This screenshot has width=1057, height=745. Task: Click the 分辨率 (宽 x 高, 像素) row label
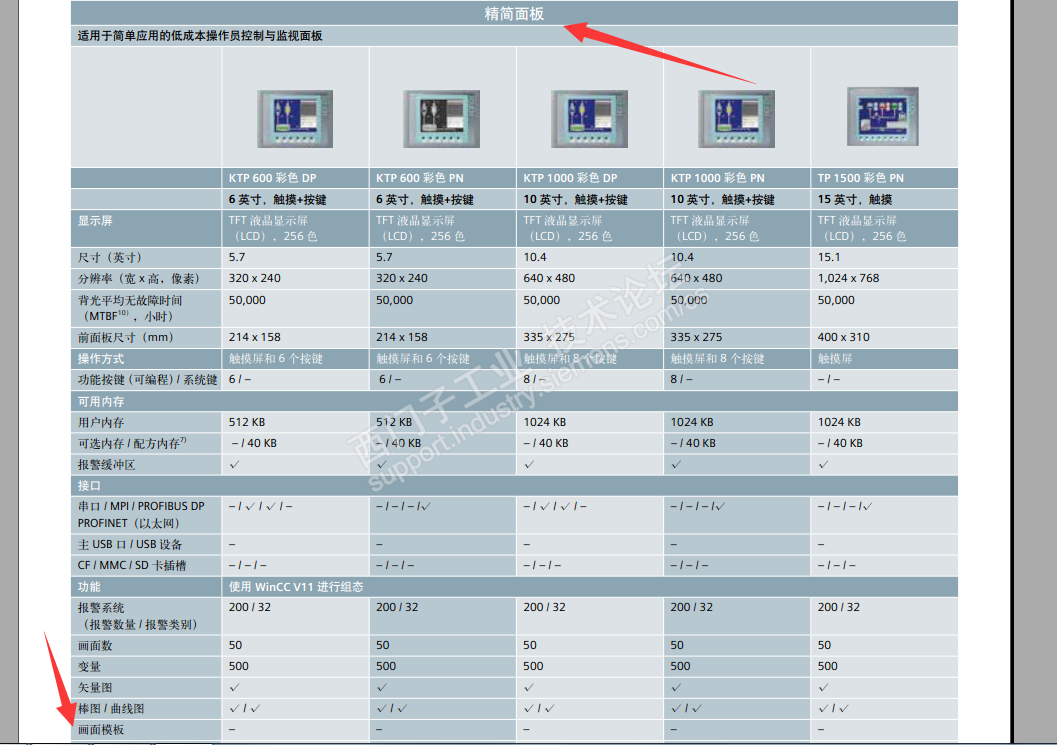[138, 278]
